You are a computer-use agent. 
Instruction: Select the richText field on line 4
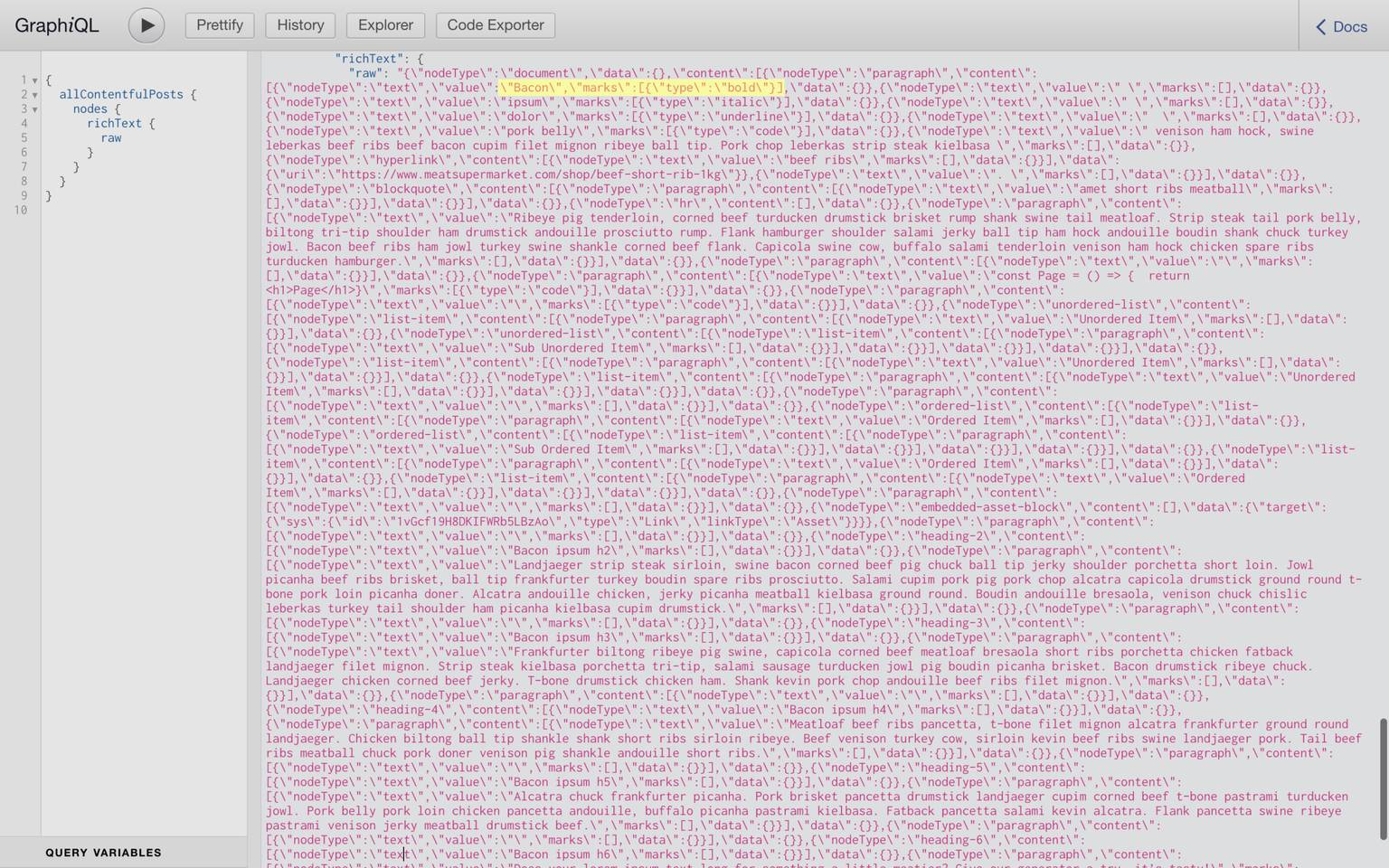[x=115, y=123]
